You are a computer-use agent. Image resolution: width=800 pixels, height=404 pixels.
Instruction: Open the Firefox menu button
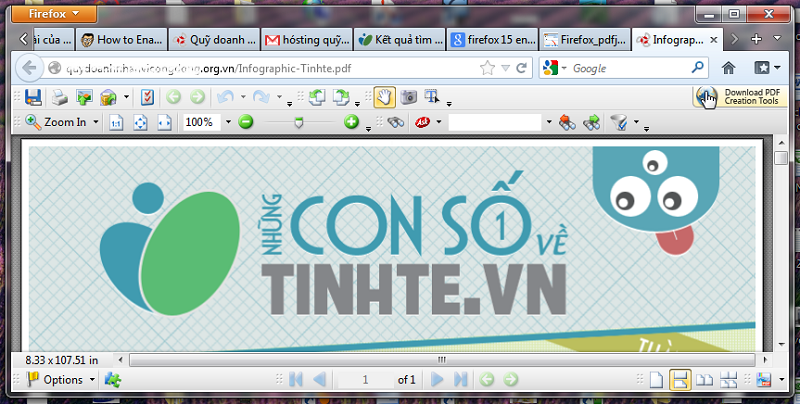coord(54,14)
